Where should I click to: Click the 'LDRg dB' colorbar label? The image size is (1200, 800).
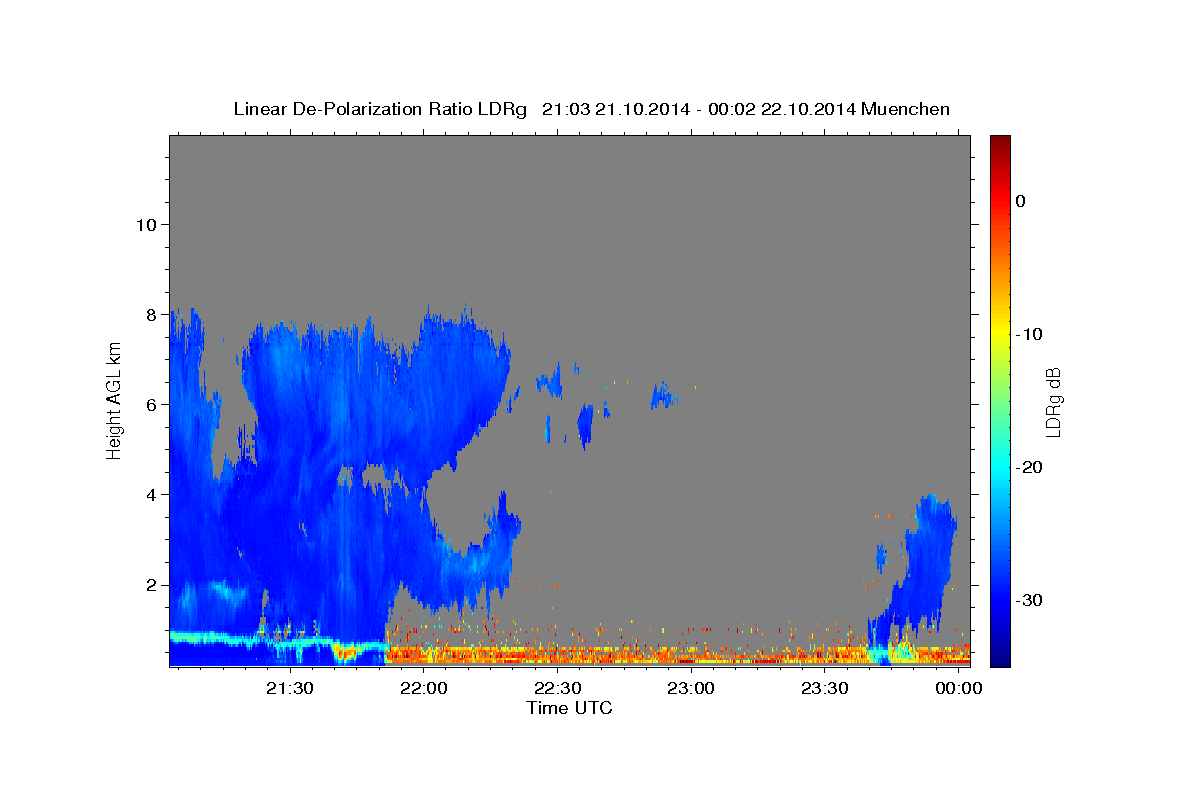(1052, 402)
